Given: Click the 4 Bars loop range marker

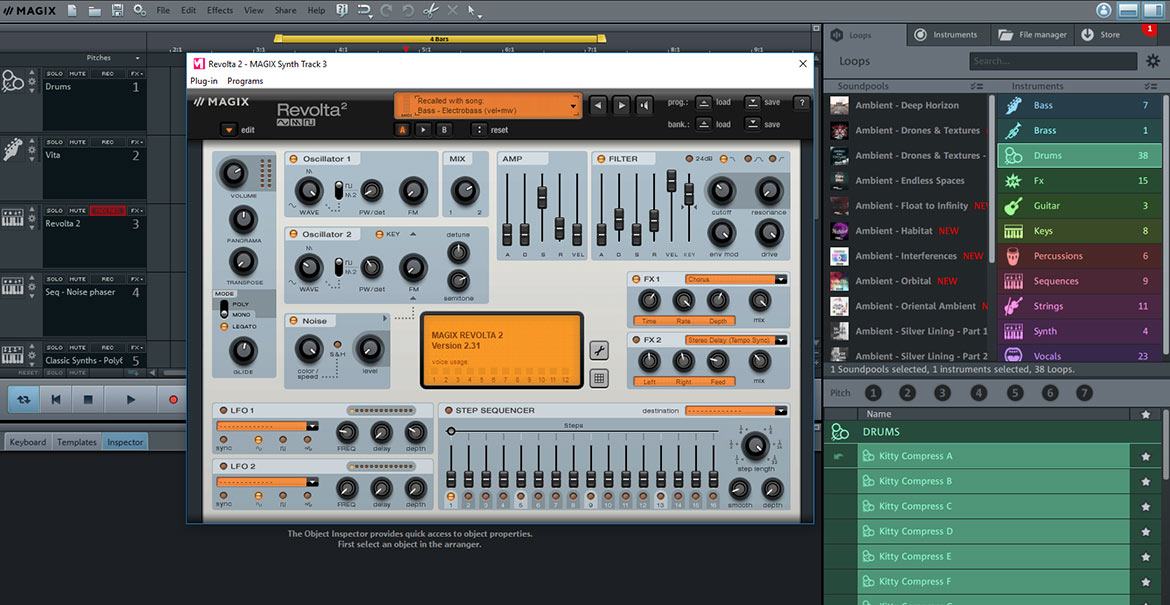Looking at the screenshot, I should point(439,38).
